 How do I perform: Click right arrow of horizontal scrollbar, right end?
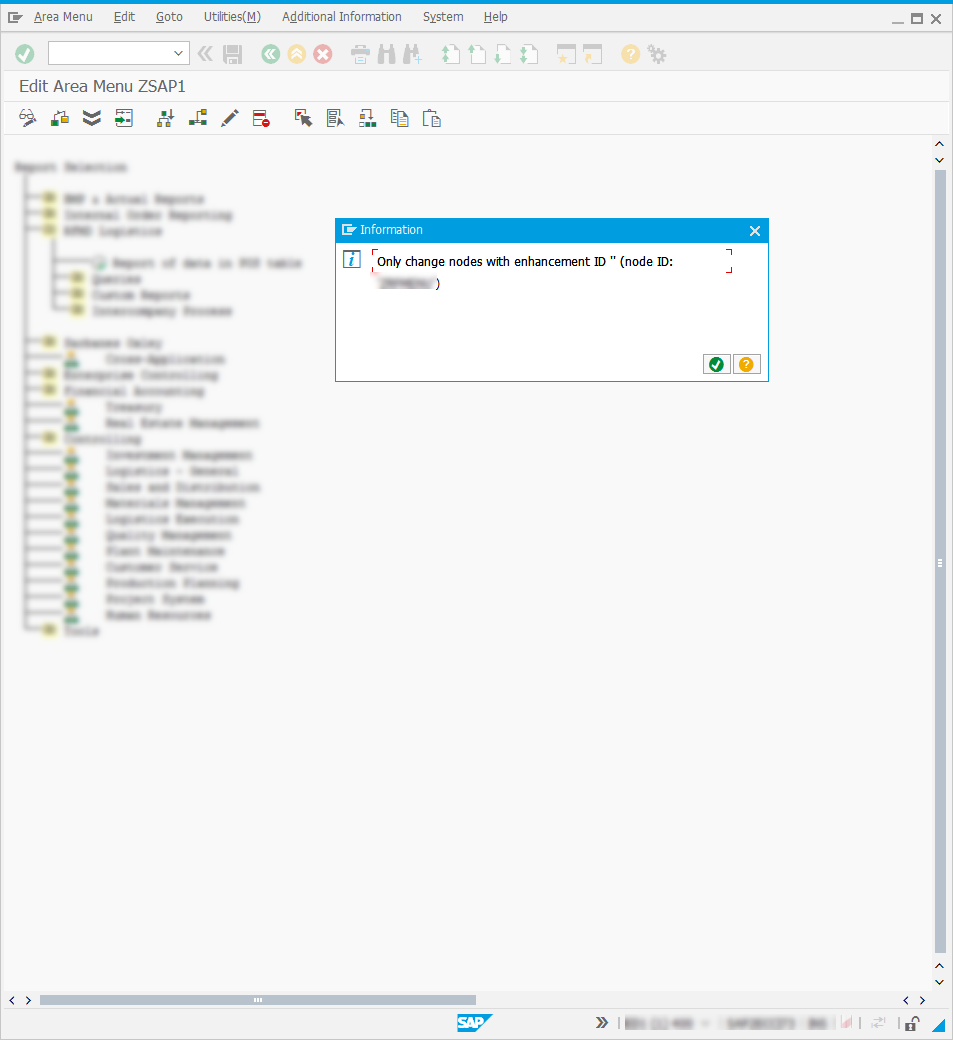point(922,1000)
